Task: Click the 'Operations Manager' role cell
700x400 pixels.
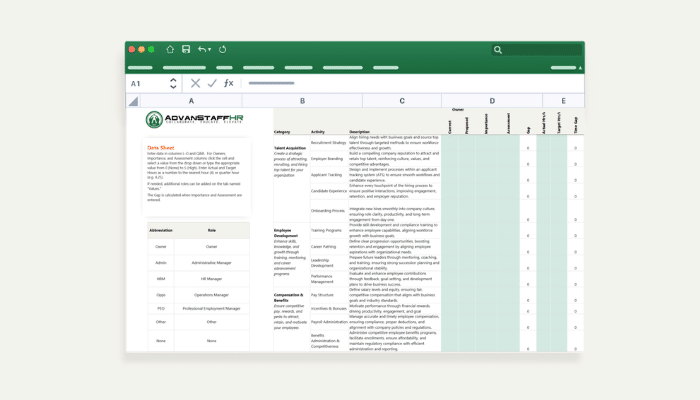Action: click(x=212, y=295)
